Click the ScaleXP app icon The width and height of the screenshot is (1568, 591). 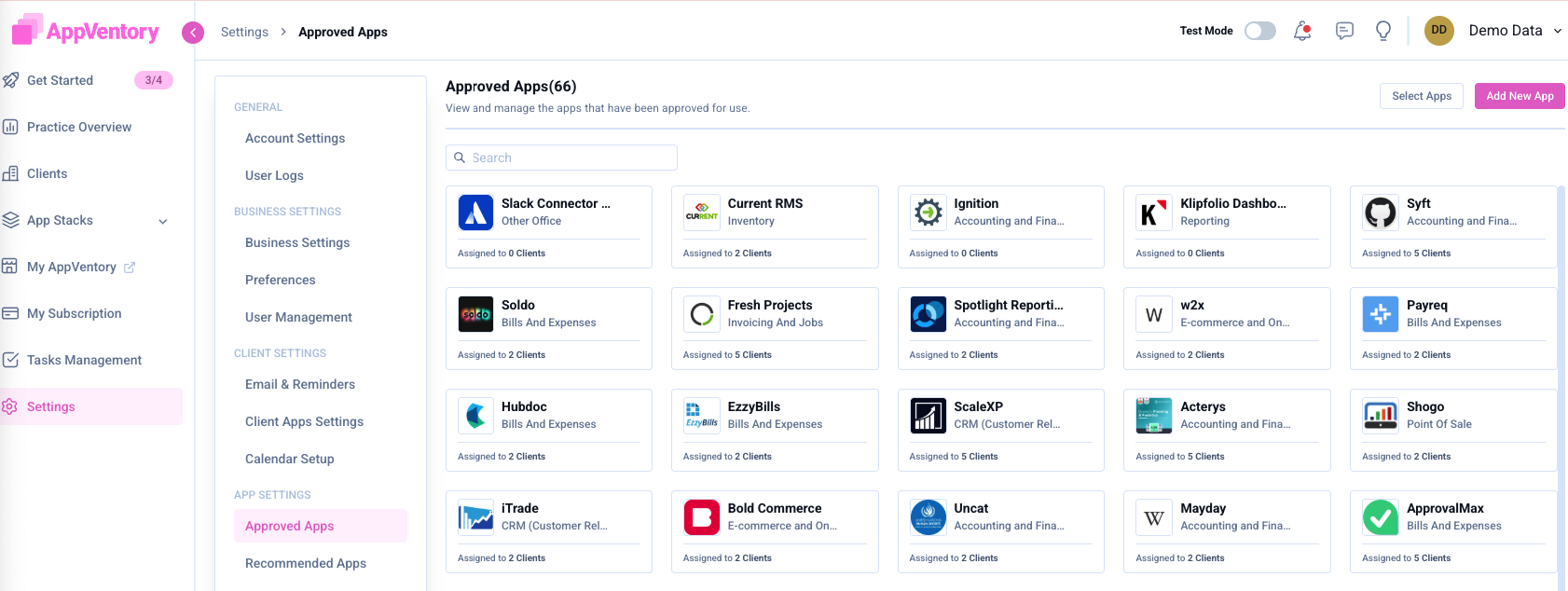(x=928, y=416)
